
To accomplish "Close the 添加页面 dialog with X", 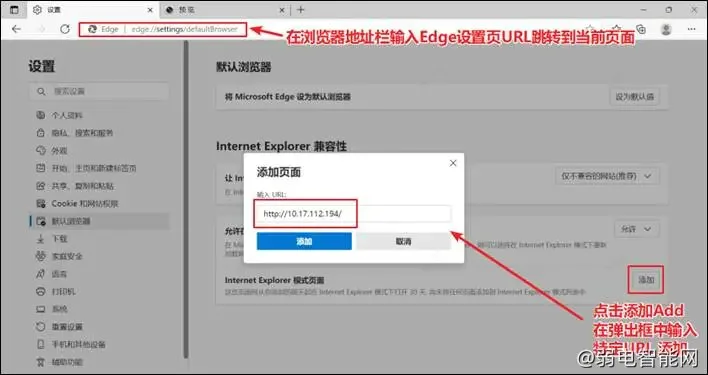I will click(x=453, y=163).
